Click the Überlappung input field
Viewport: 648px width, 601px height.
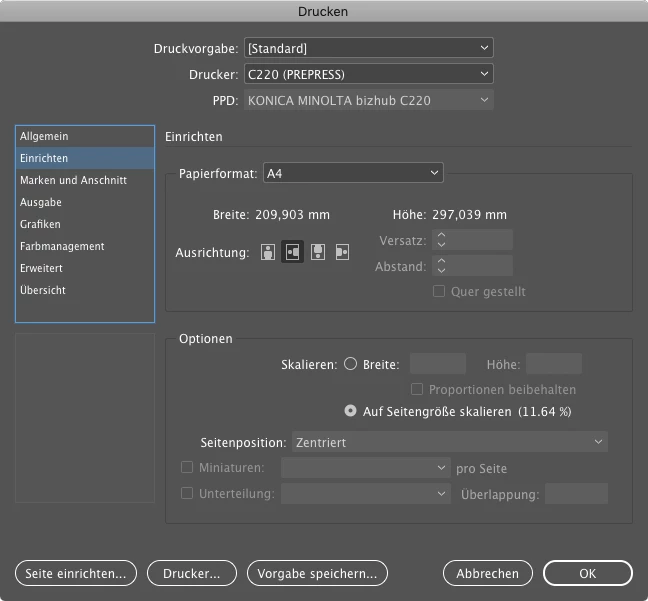[576, 494]
